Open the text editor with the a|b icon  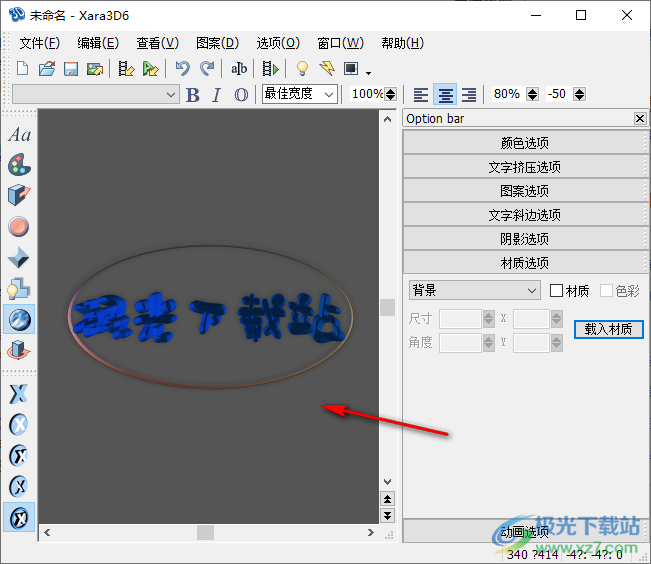coord(239,69)
